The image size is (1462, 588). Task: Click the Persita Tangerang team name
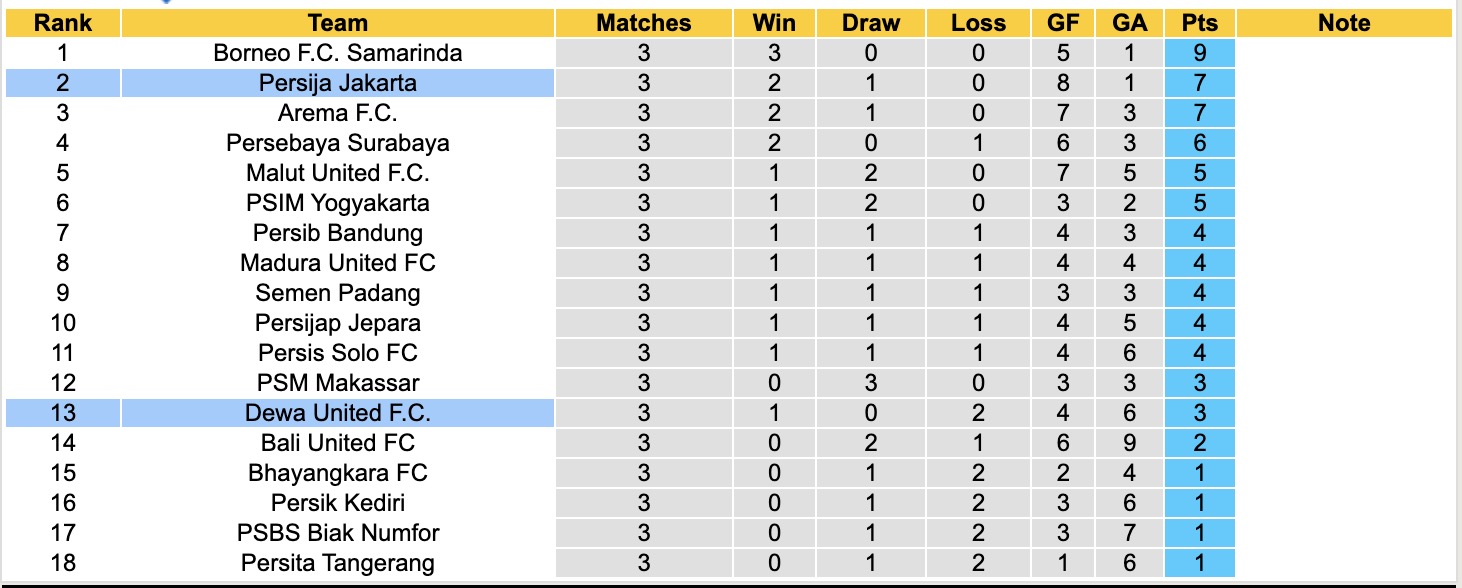pyautogui.click(x=338, y=563)
